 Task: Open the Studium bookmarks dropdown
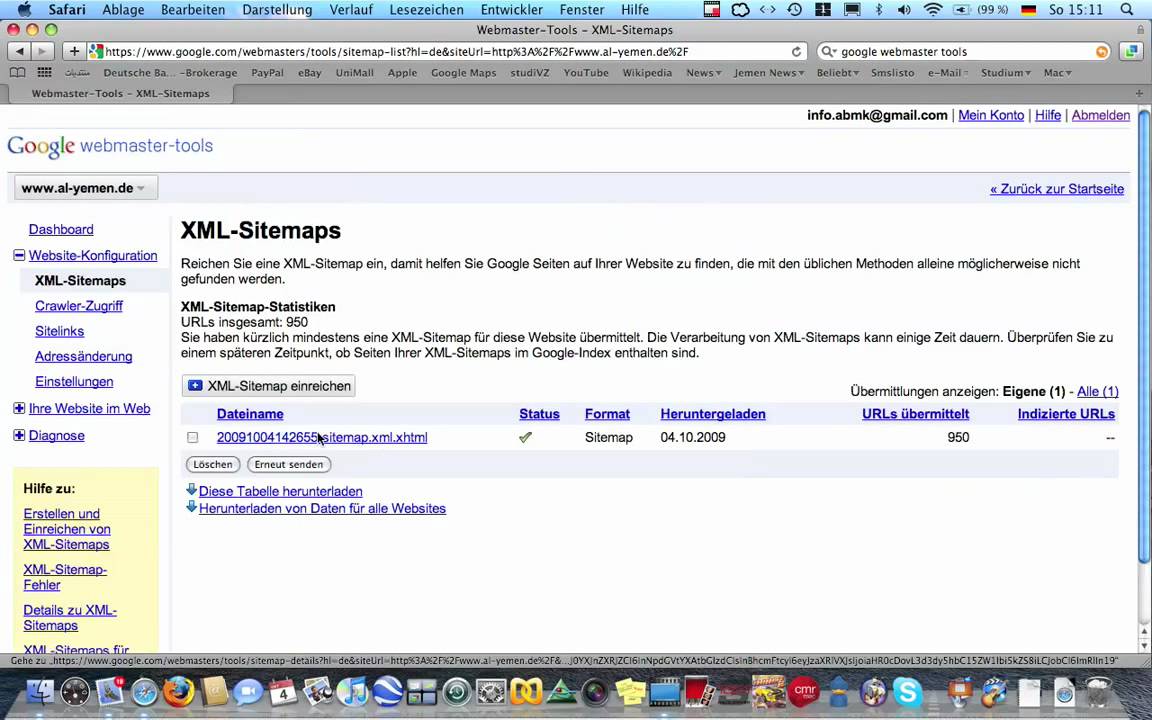click(1006, 73)
